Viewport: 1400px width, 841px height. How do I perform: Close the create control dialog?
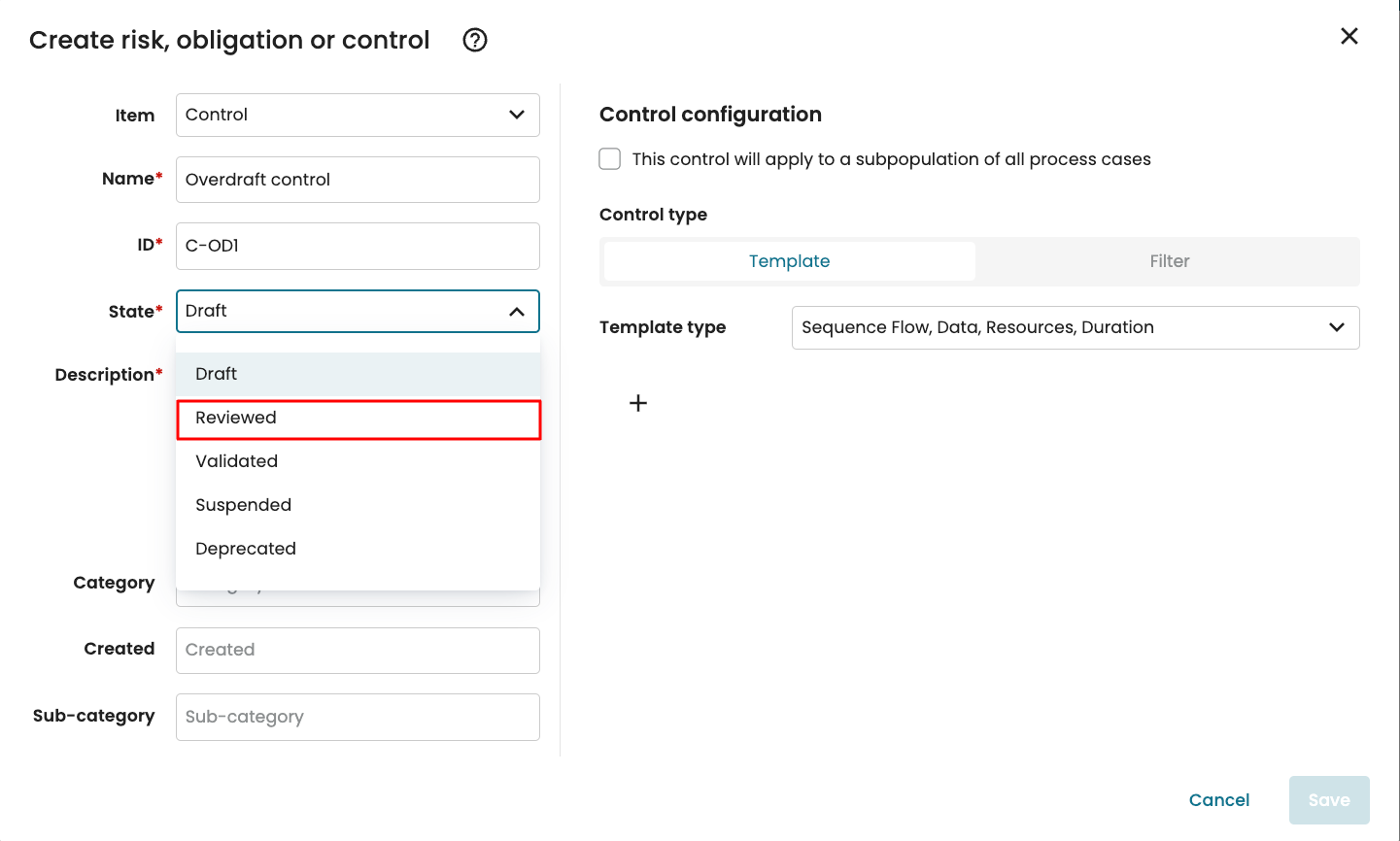point(1349,37)
